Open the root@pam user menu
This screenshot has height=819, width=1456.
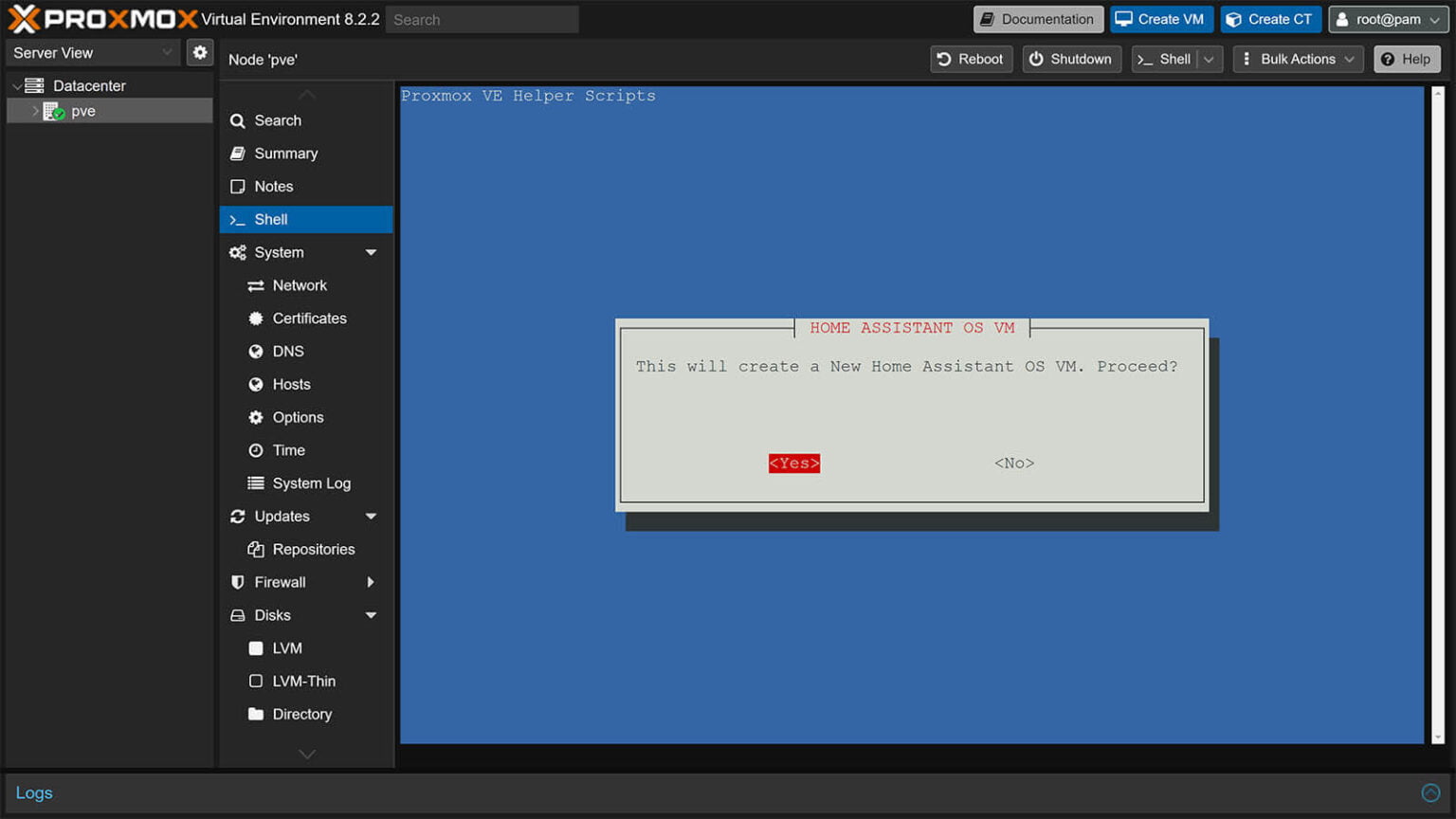tap(1388, 19)
